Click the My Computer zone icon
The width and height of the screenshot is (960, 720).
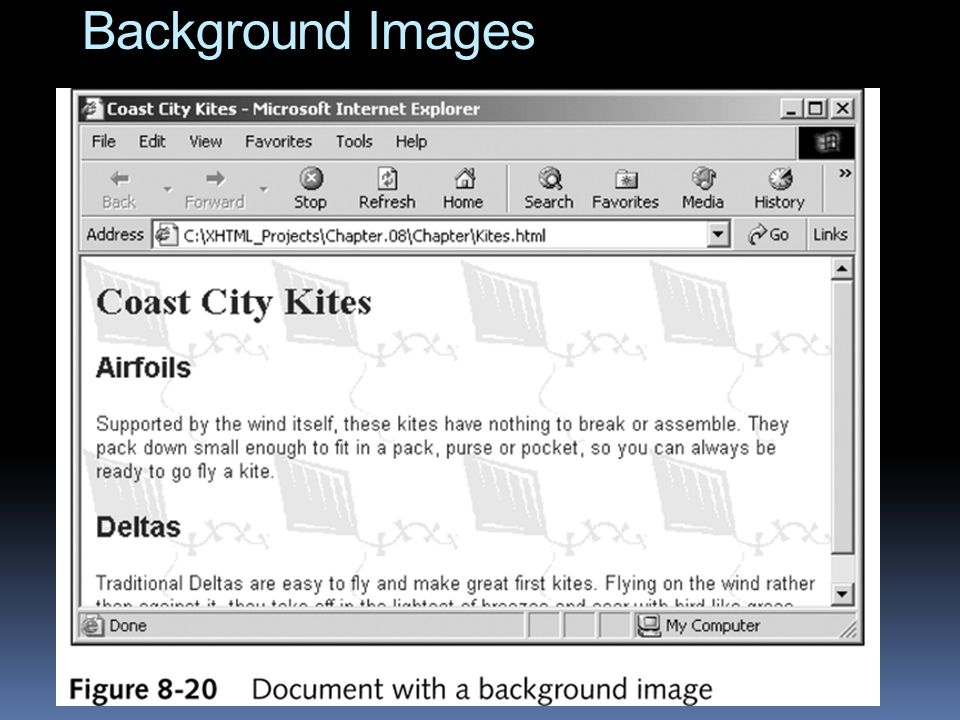pos(648,626)
